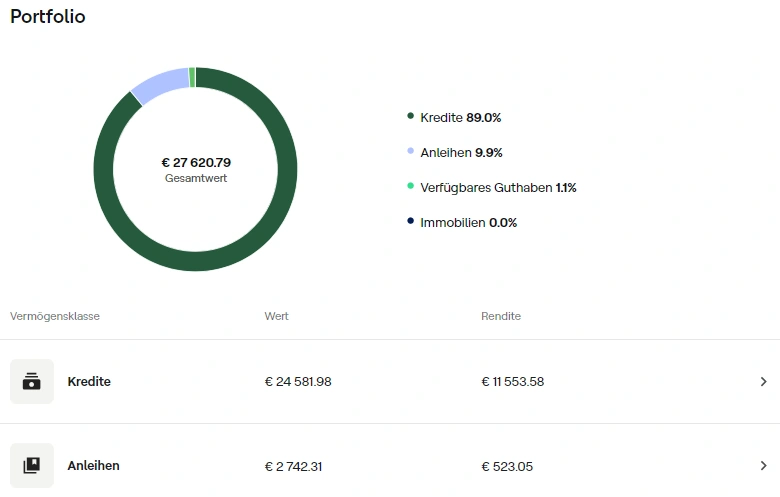The width and height of the screenshot is (780, 497).
Task: Click the dark green Kredite legend dot
Action: click(x=411, y=117)
